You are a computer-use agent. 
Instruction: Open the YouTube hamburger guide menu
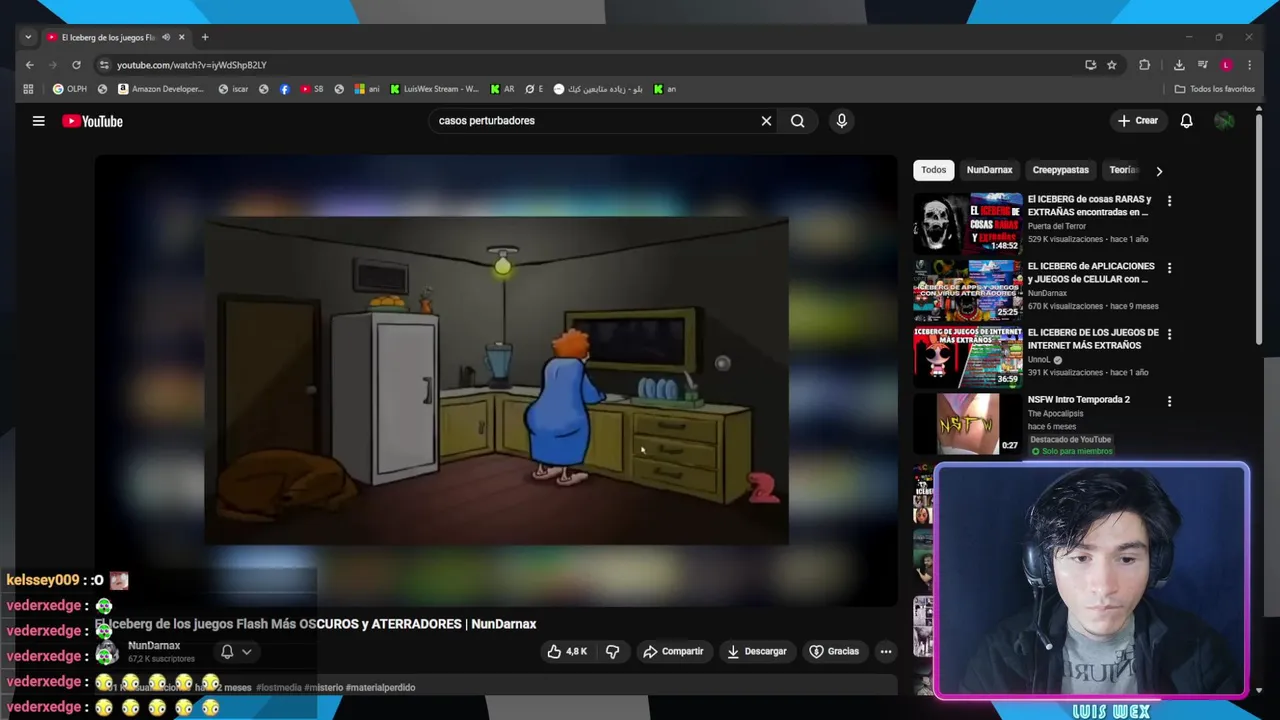coord(38,121)
